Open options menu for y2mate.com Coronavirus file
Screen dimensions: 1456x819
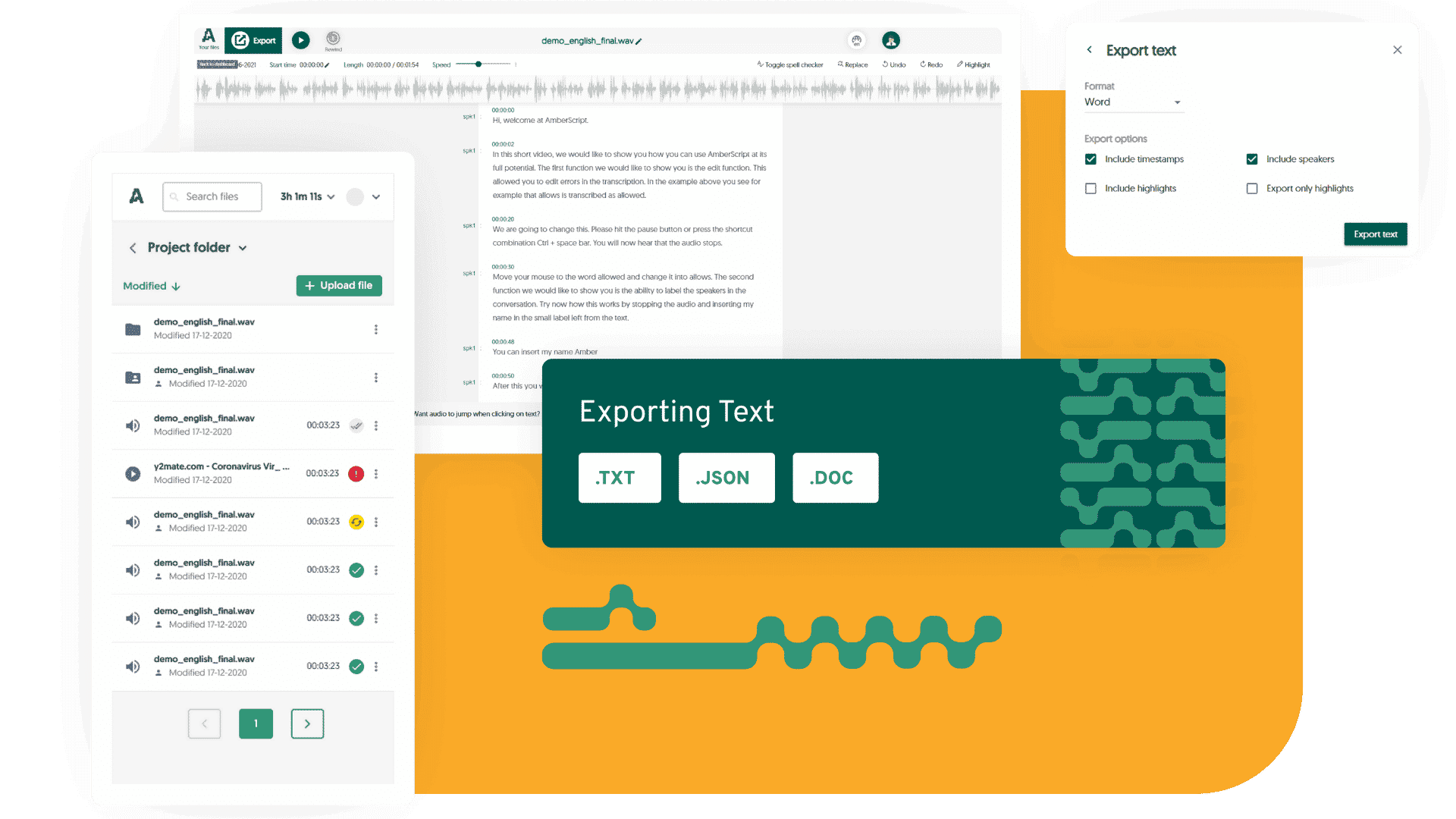(x=375, y=474)
